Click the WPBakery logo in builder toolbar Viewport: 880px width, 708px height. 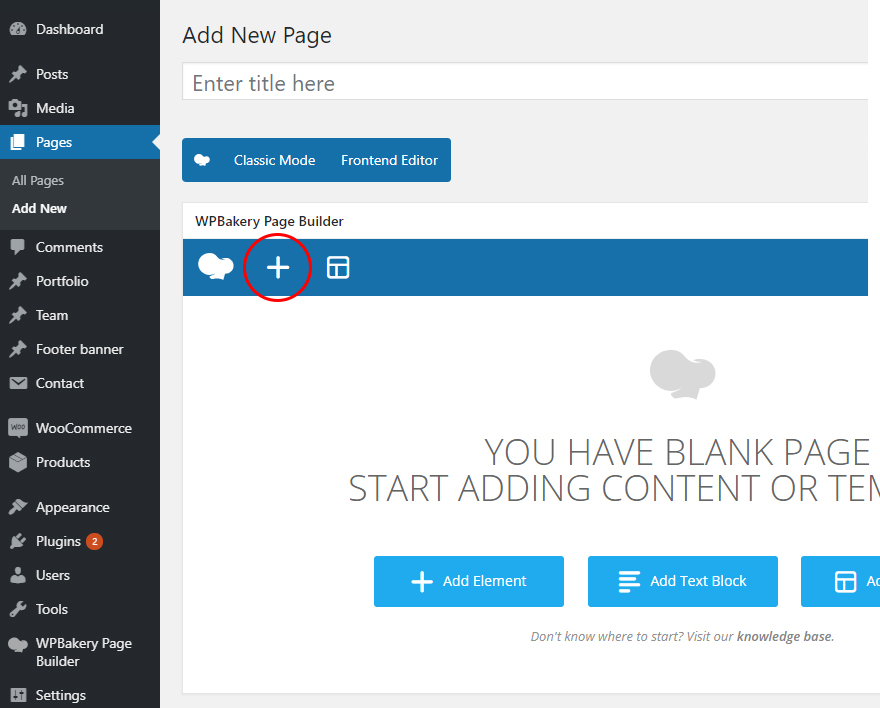coord(216,266)
